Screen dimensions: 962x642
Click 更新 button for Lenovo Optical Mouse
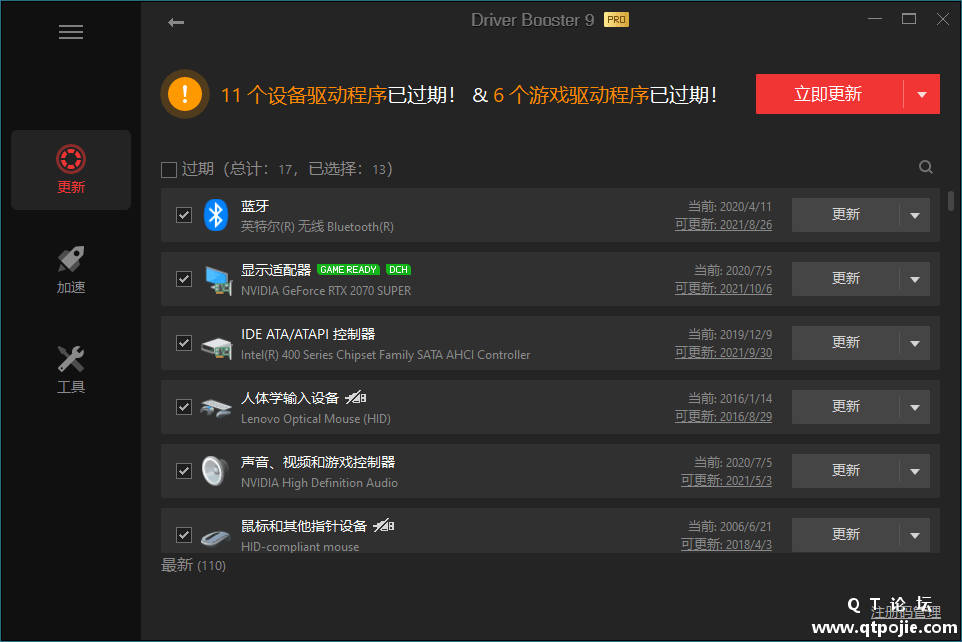pos(845,407)
